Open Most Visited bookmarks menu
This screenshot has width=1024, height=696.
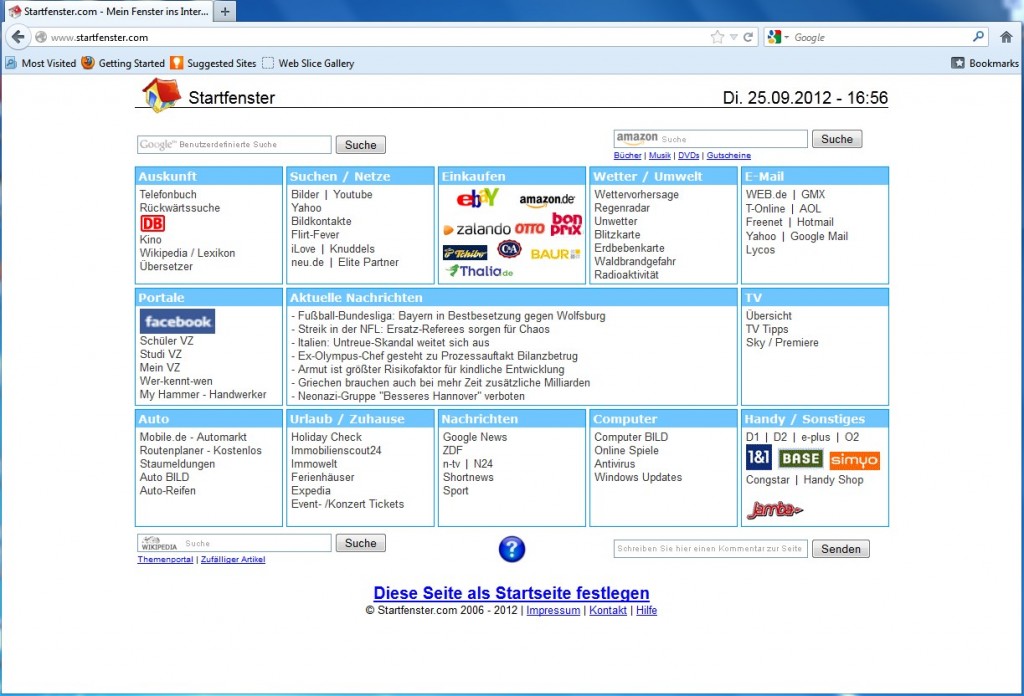pyautogui.click(x=40, y=63)
